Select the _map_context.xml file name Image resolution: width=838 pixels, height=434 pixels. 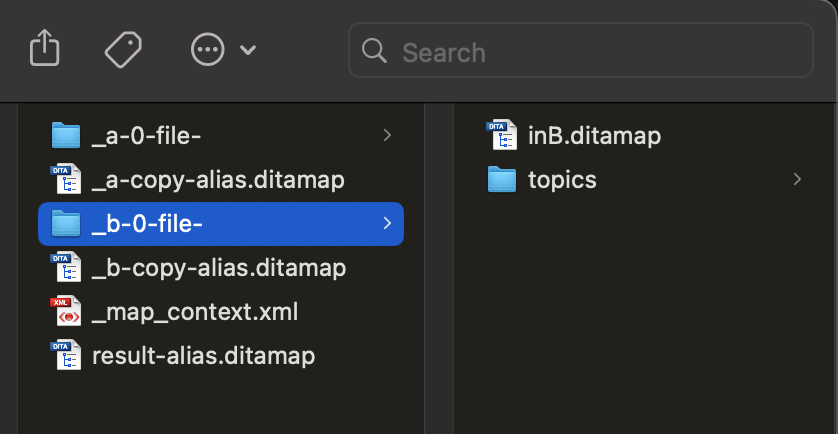click(x=194, y=312)
